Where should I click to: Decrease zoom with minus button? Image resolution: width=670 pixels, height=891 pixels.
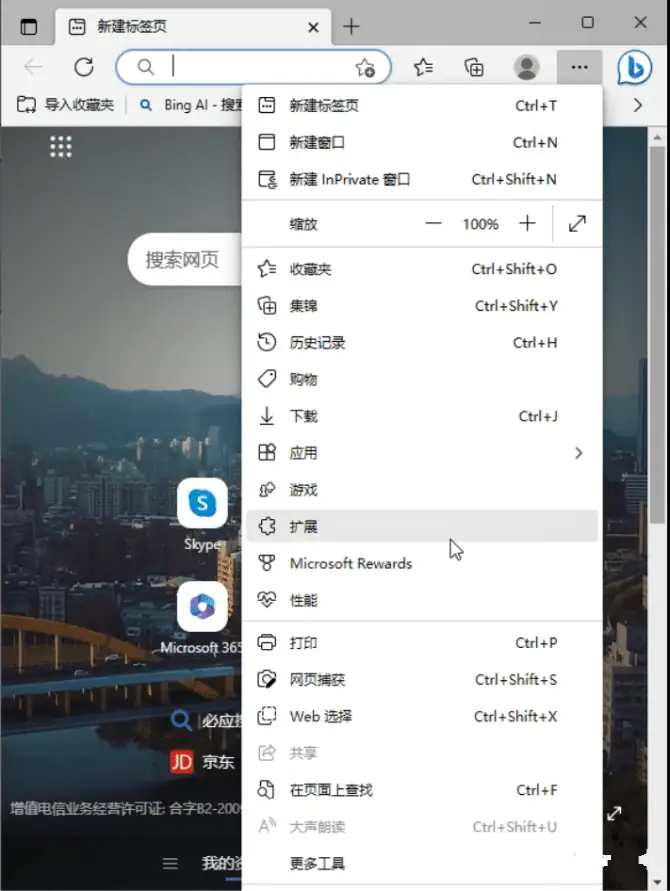pyautogui.click(x=433, y=223)
